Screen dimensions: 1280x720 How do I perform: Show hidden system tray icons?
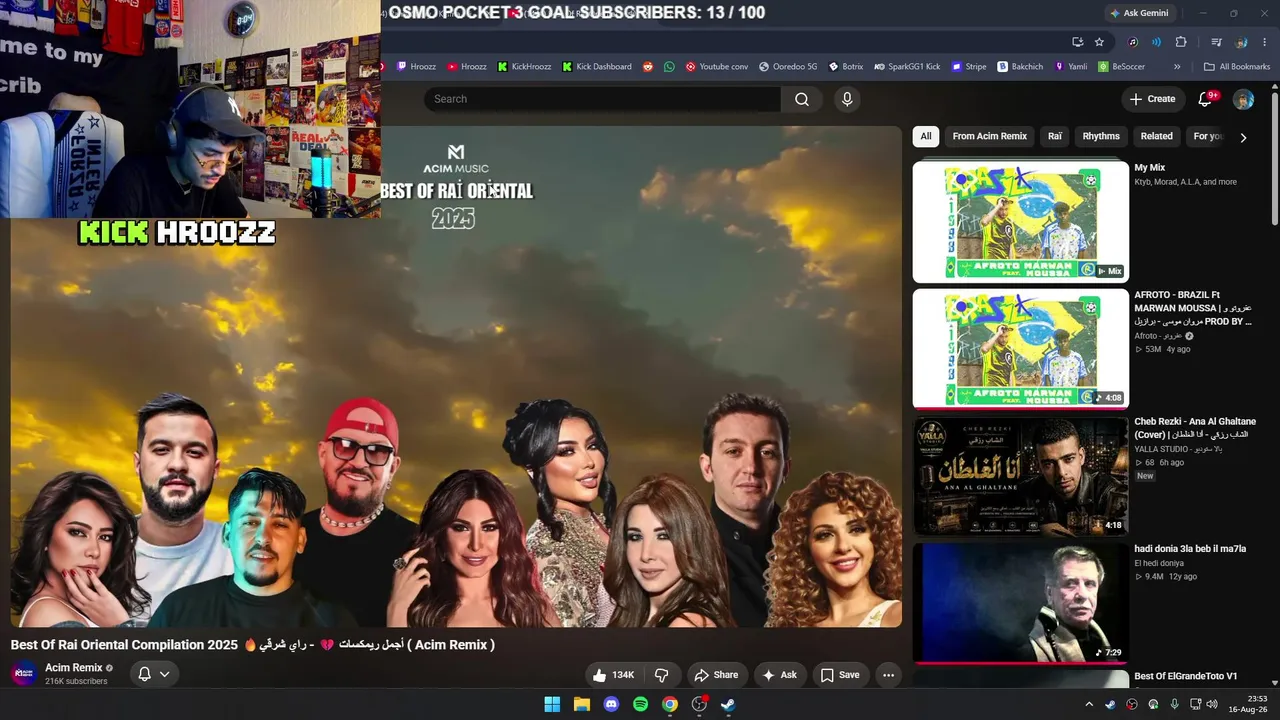[x=1089, y=704]
